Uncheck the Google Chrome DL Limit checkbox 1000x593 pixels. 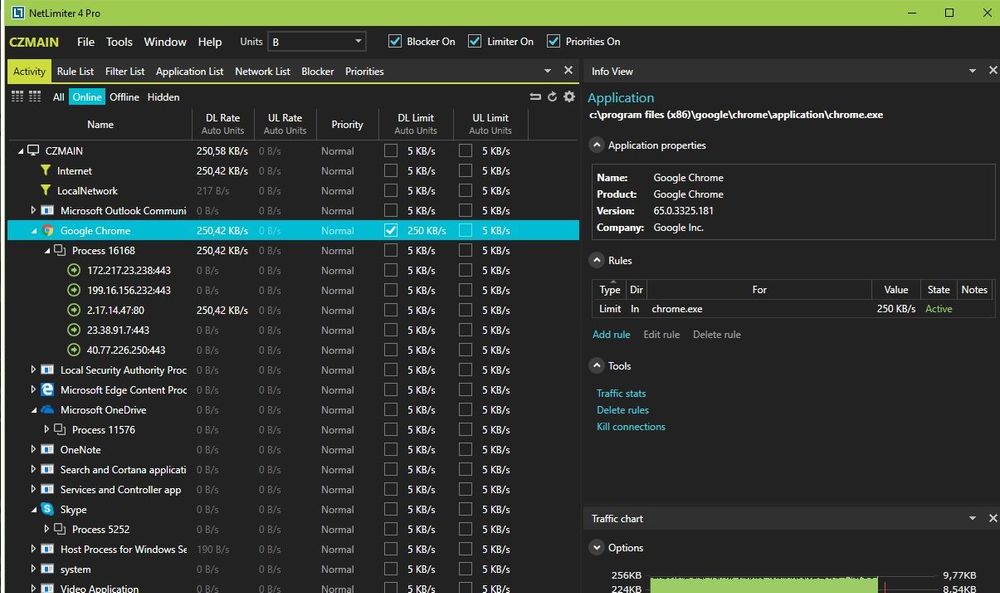click(x=391, y=230)
